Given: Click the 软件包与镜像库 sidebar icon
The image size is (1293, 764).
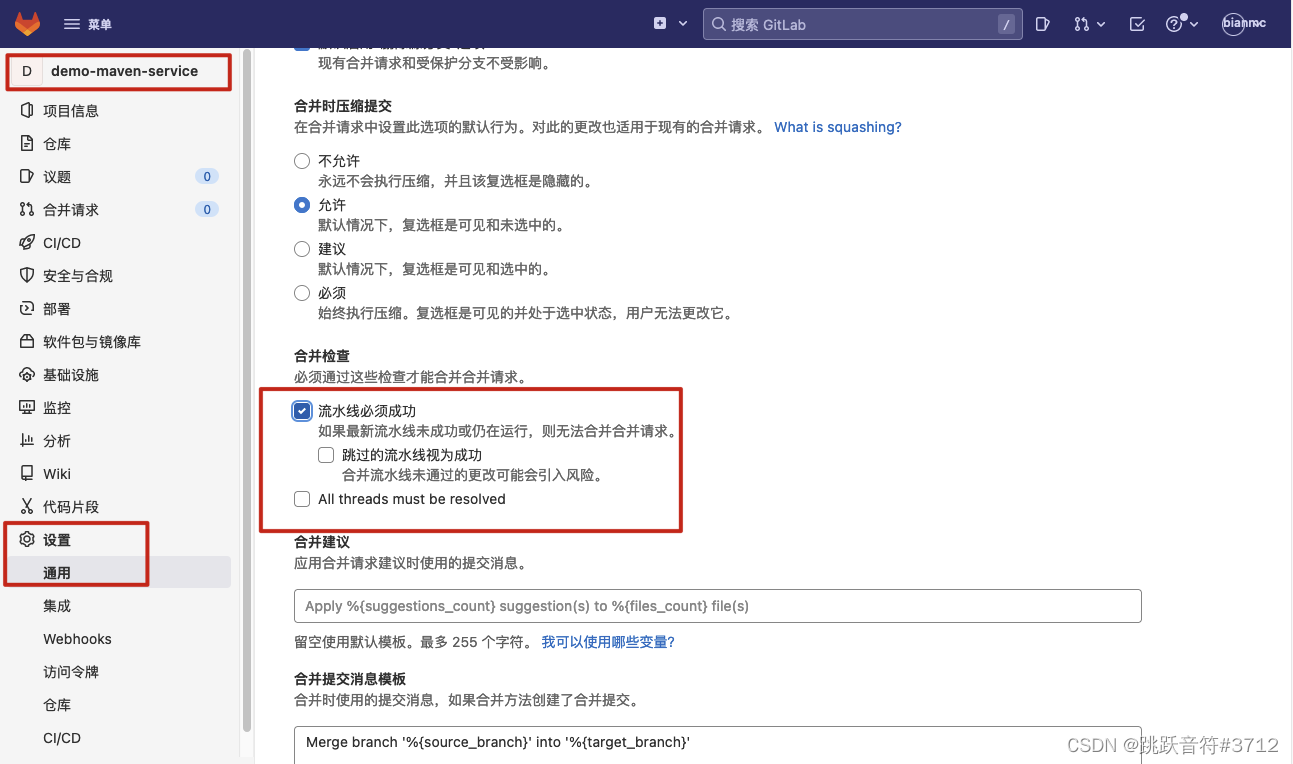Looking at the screenshot, I should [x=27, y=341].
